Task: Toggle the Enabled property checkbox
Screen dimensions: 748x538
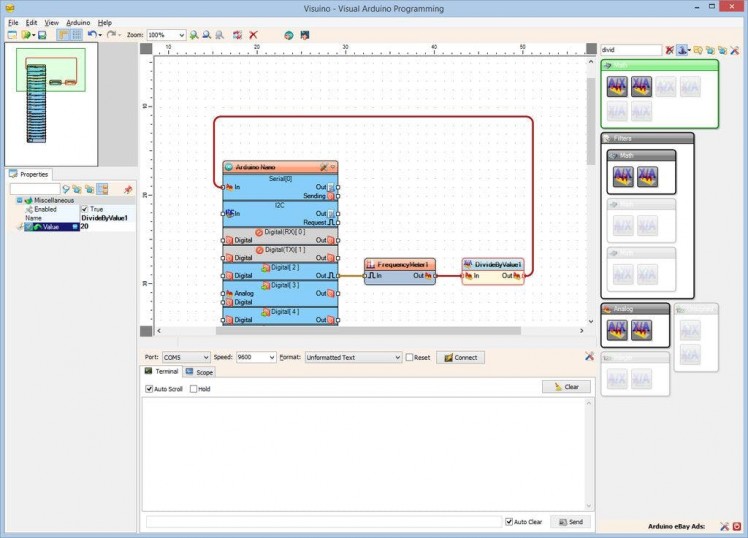Action: point(85,209)
